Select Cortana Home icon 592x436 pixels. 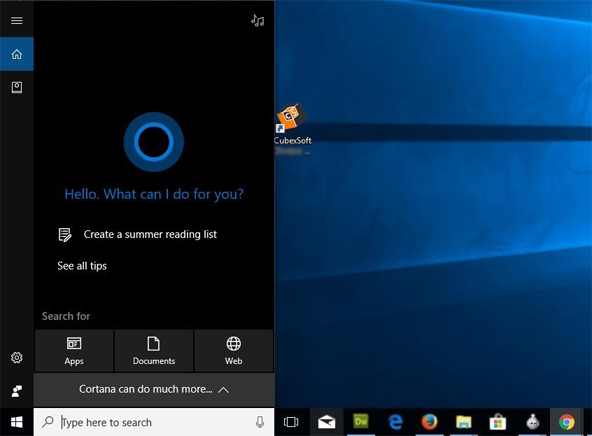[17, 54]
